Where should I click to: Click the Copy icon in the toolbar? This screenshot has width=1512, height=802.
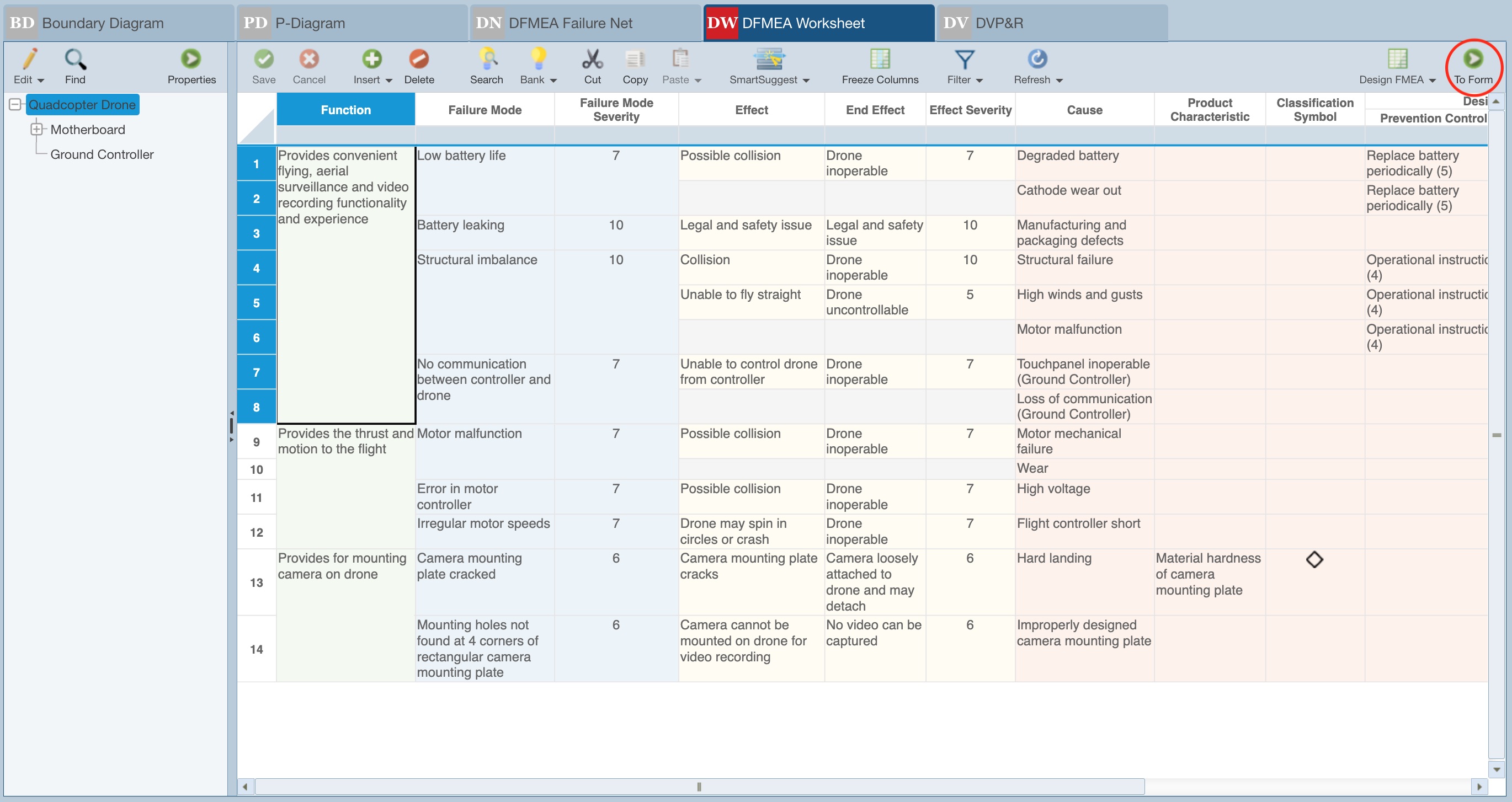(635, 59)
